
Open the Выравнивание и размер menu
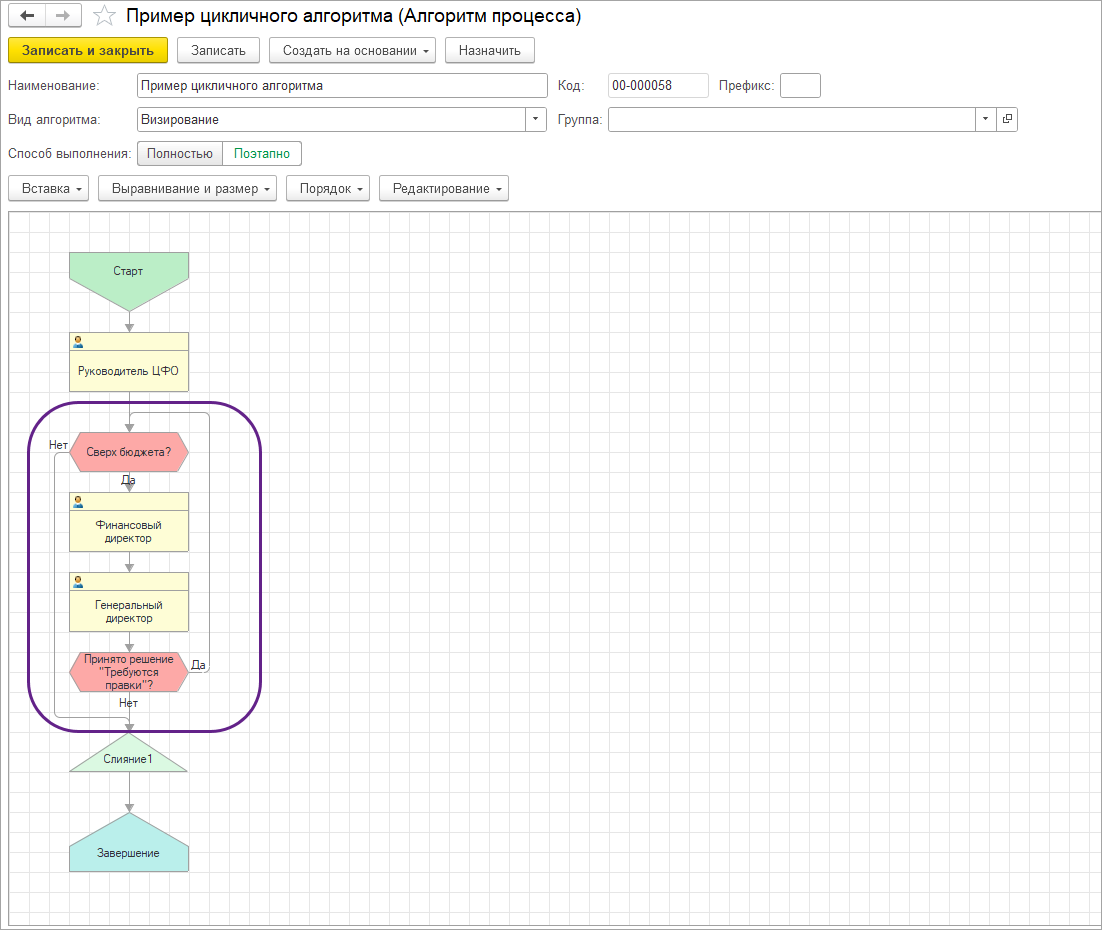point(187,188)
